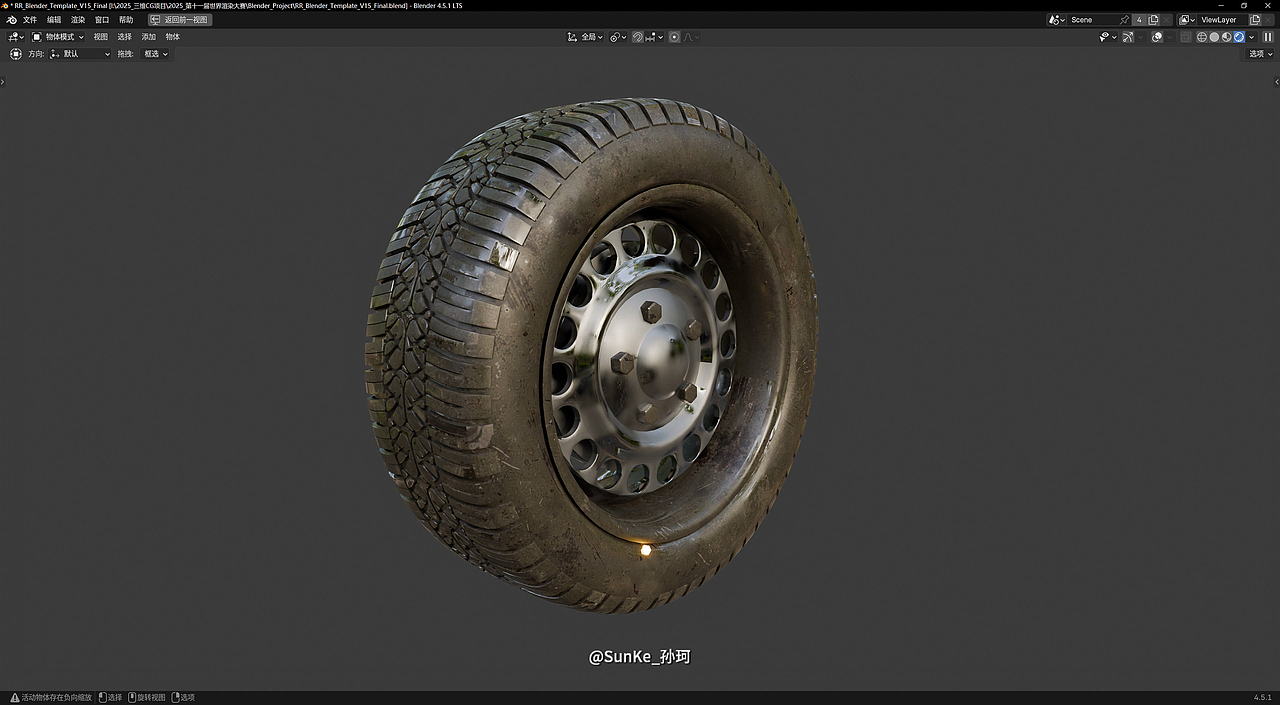Delete the Scene with the X icon
1280x705 pixels.
pyautogui.click(x=1166, y=20)
